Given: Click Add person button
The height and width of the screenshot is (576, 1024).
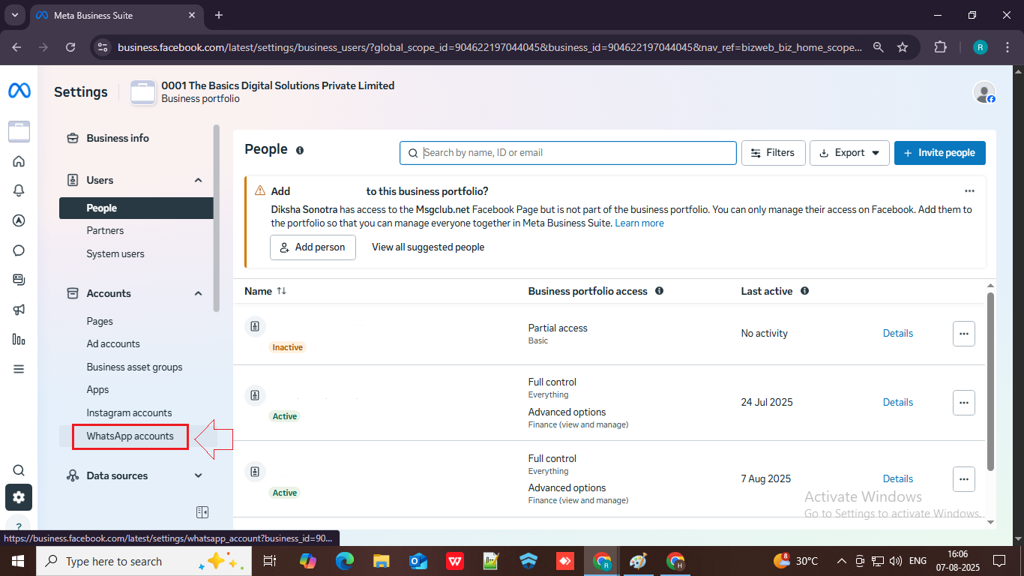Looking at the screenshot, I should pos(313,248).
